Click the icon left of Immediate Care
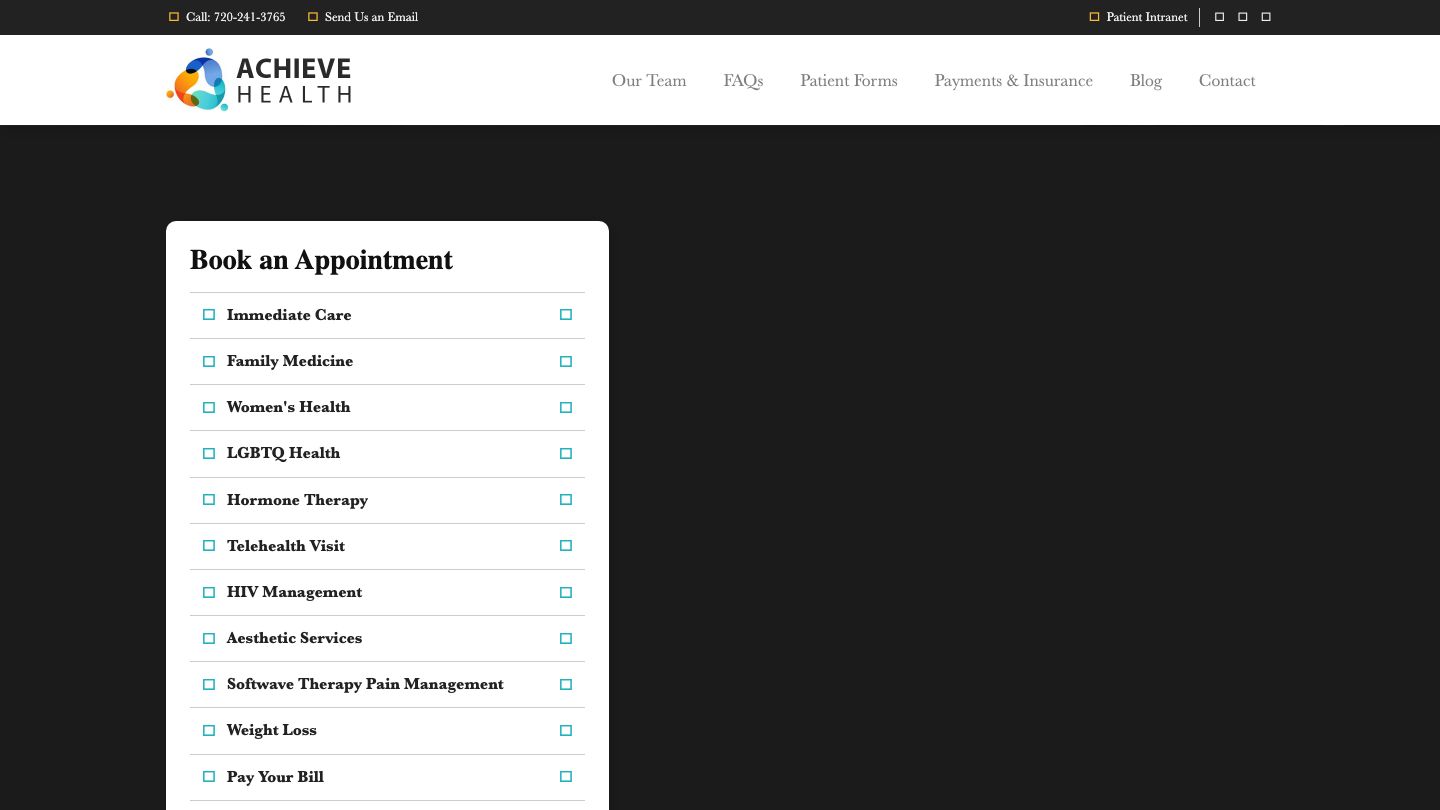Screen dimensions: 1440x810 pos(209,315)
